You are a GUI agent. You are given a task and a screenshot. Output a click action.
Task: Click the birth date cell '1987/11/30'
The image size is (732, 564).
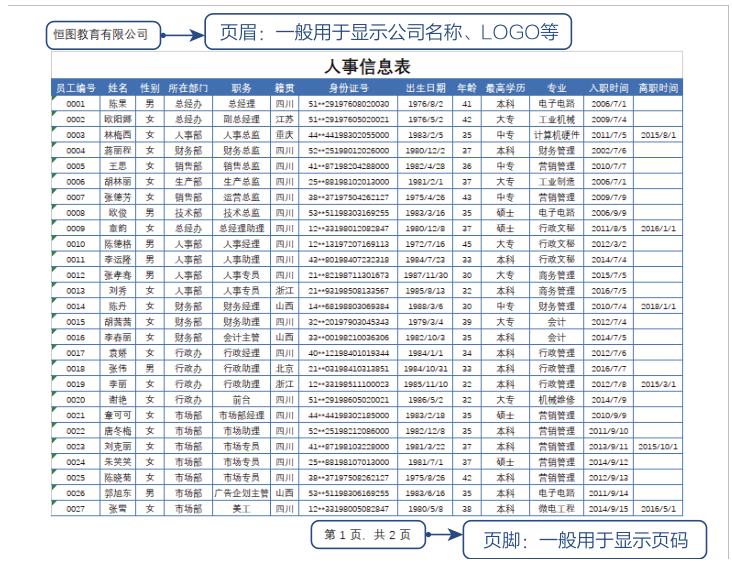425,275
